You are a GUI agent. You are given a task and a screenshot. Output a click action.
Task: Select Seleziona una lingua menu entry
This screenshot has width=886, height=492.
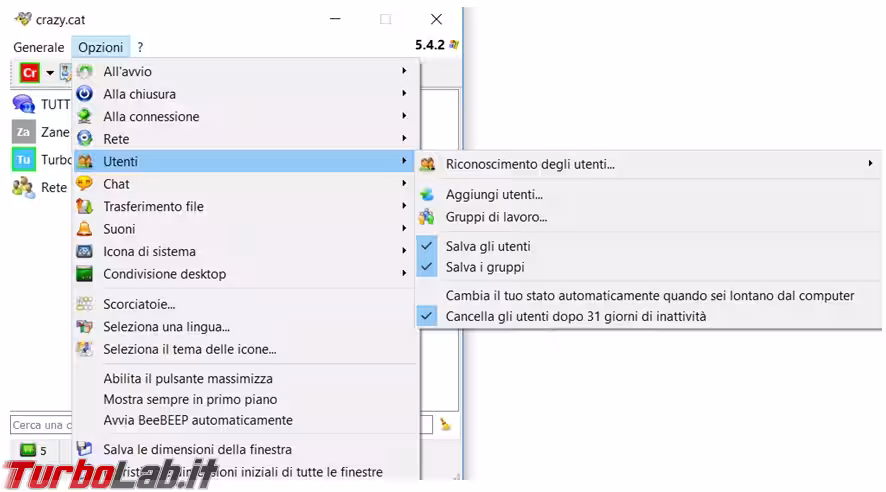166,327
